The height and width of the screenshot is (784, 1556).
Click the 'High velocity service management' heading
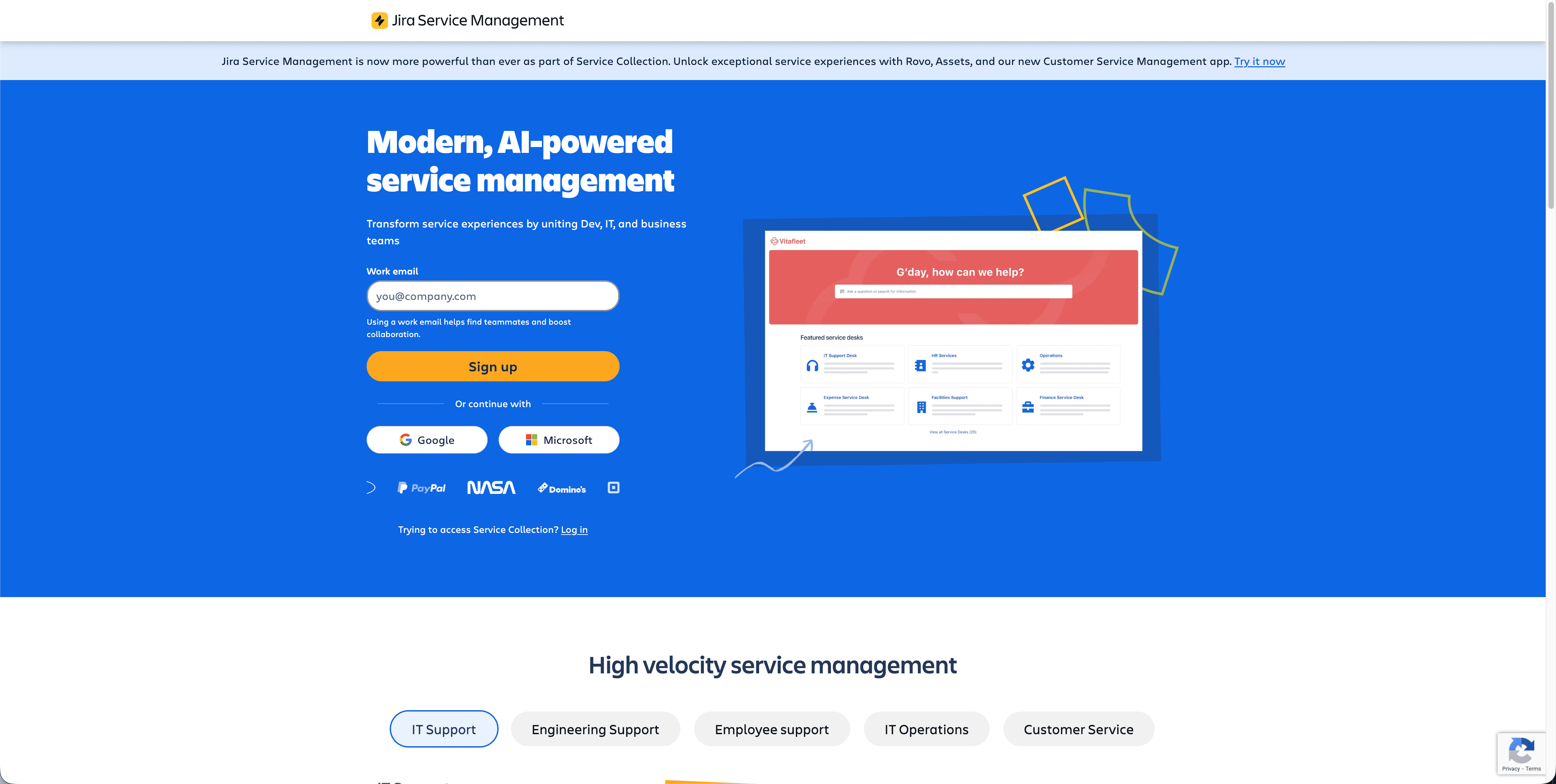click(x=773, y=665)
